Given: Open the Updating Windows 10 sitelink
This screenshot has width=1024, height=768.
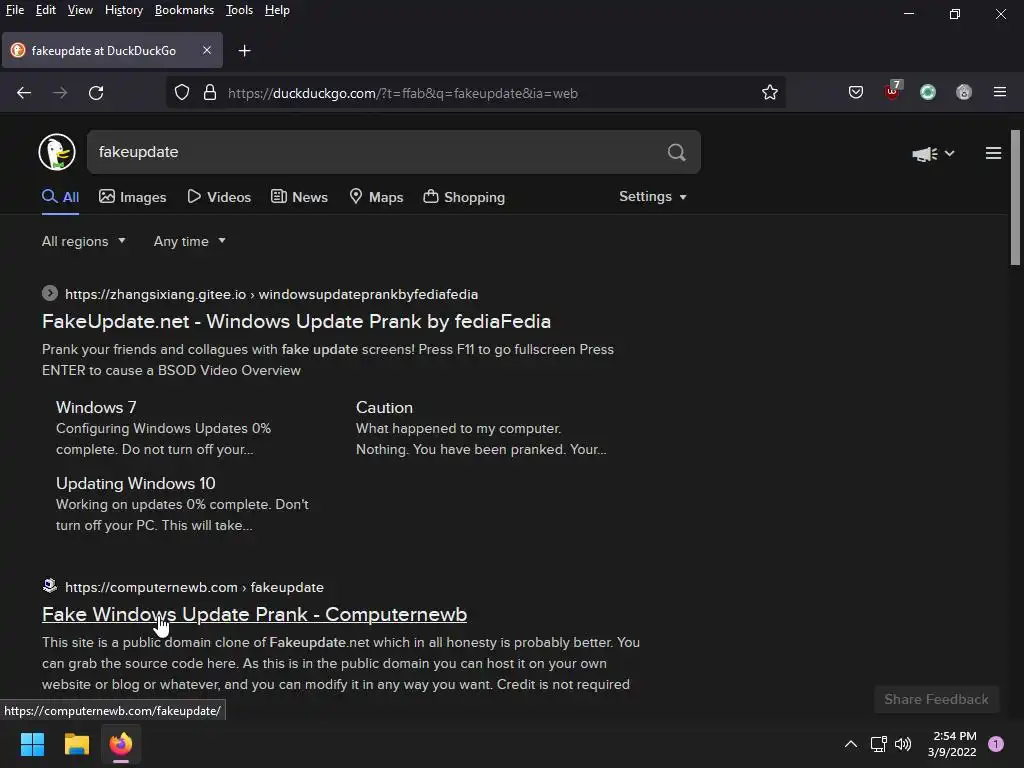Looking at the screenshot, I should [136, 483].
